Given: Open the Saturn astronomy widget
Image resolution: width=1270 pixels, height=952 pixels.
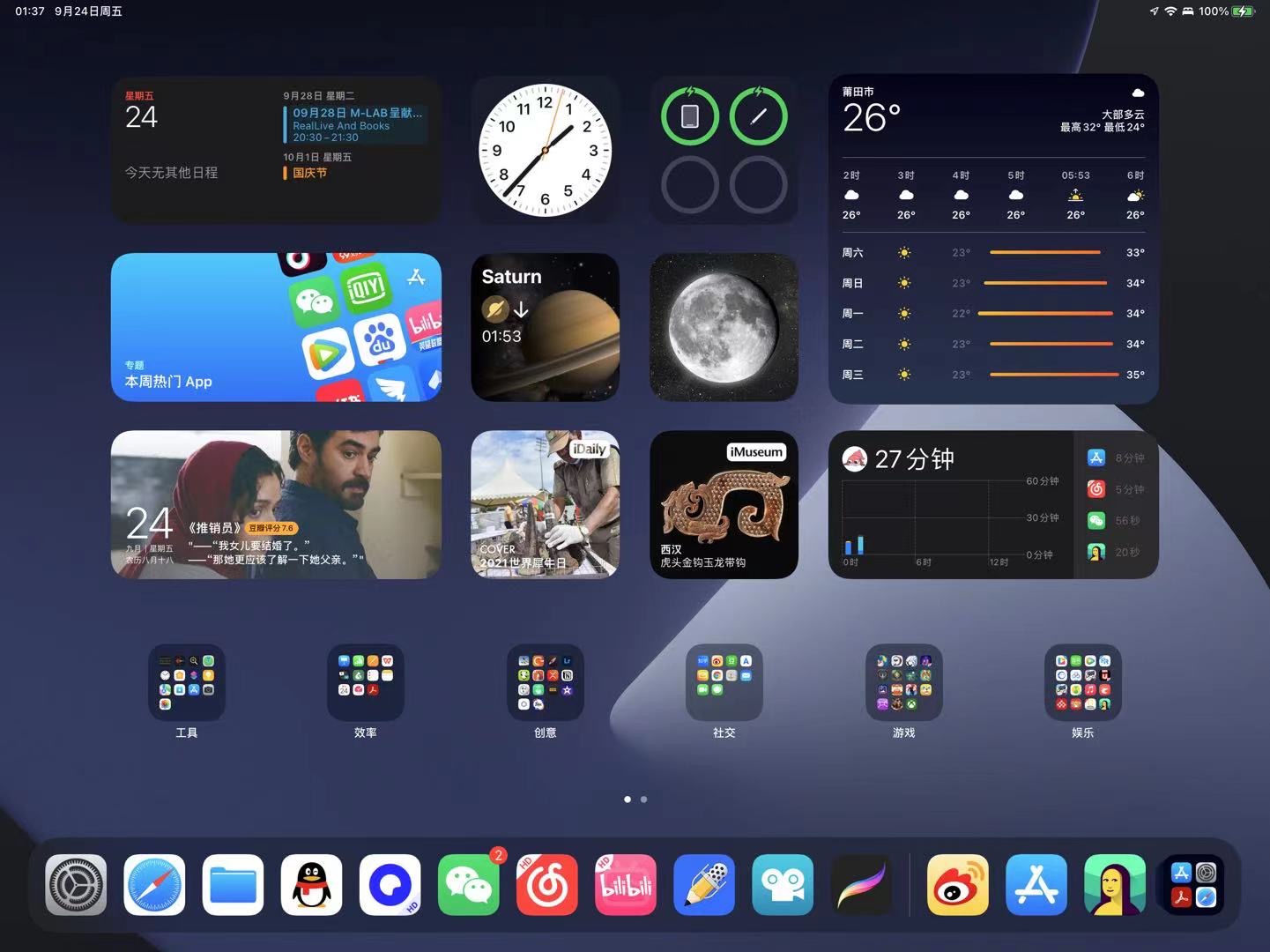Looking at the screenshot, I should [x=545, y=327].
